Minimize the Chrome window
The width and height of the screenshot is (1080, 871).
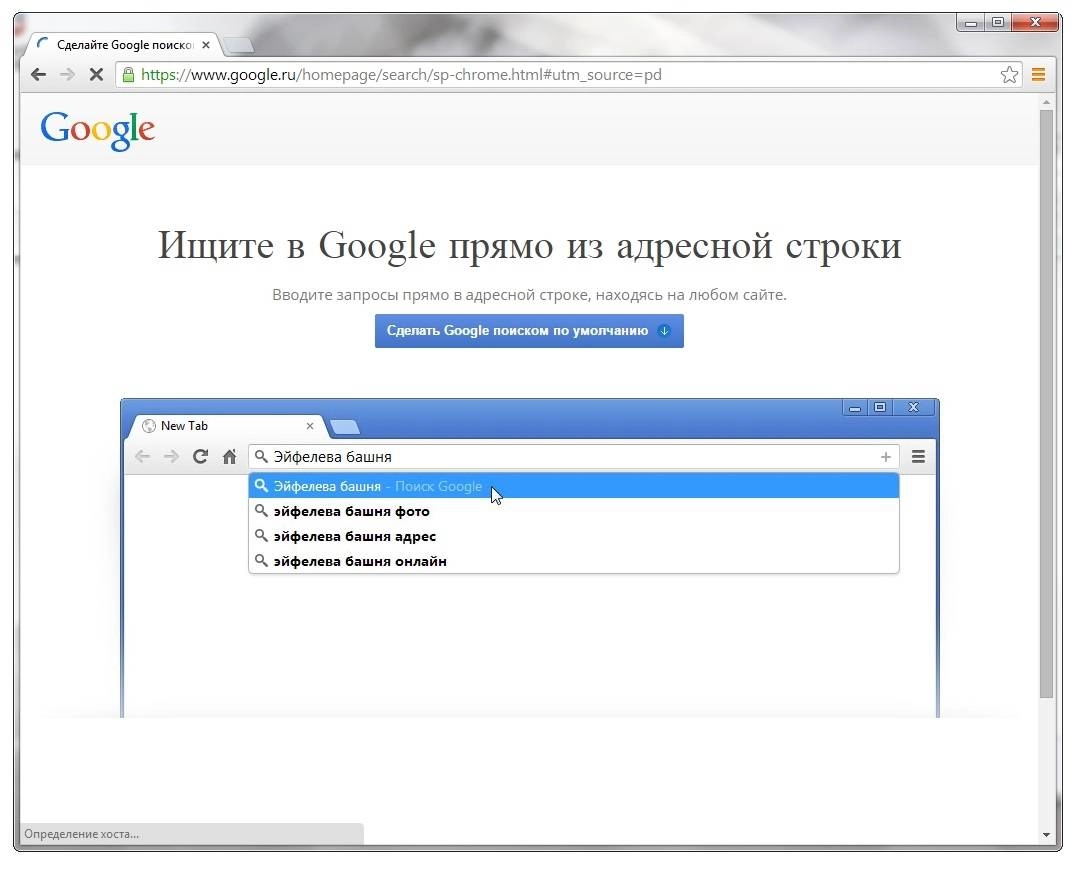click(971, 23)
